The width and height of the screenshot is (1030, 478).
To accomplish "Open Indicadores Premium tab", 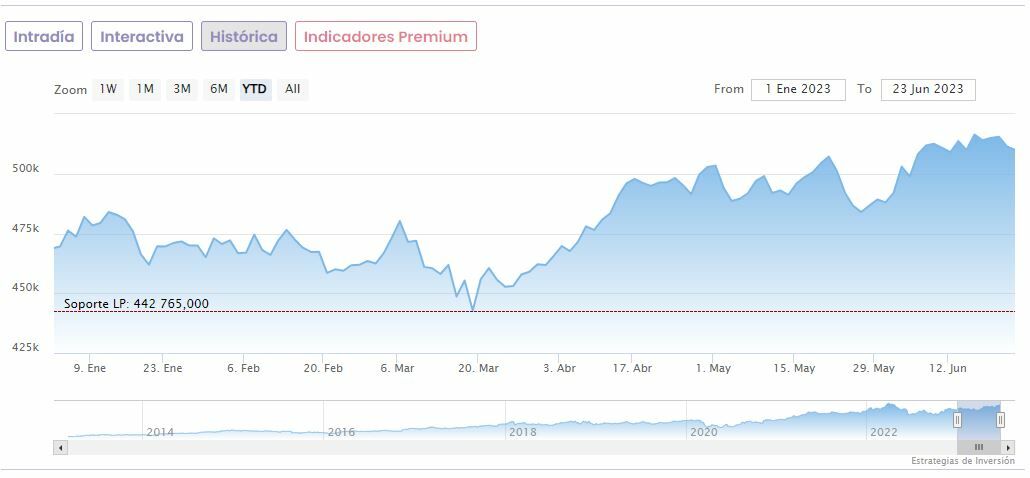I will (x=385, y=37).
